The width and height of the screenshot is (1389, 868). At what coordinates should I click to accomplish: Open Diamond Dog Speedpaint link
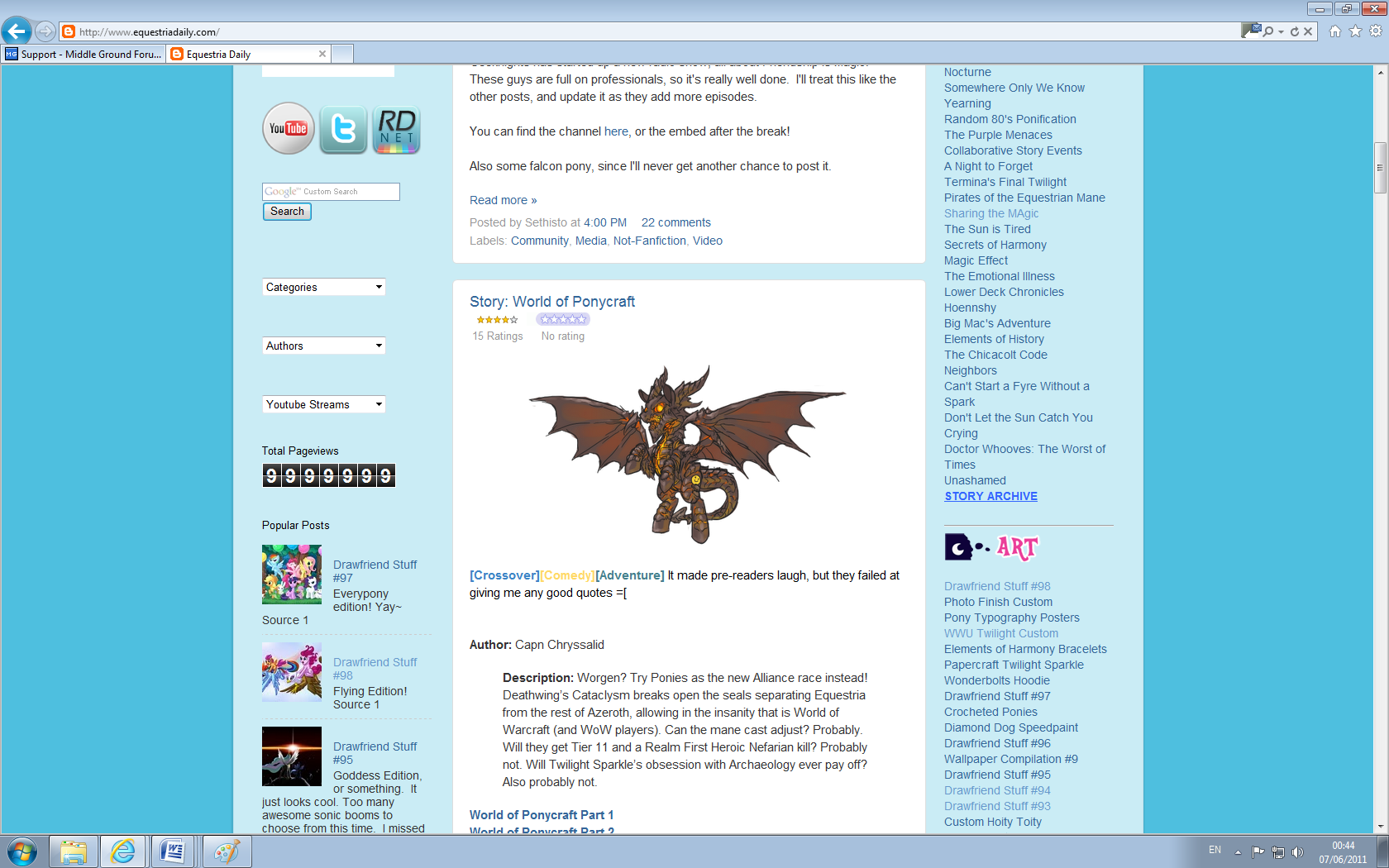[x=1011, y=727]
